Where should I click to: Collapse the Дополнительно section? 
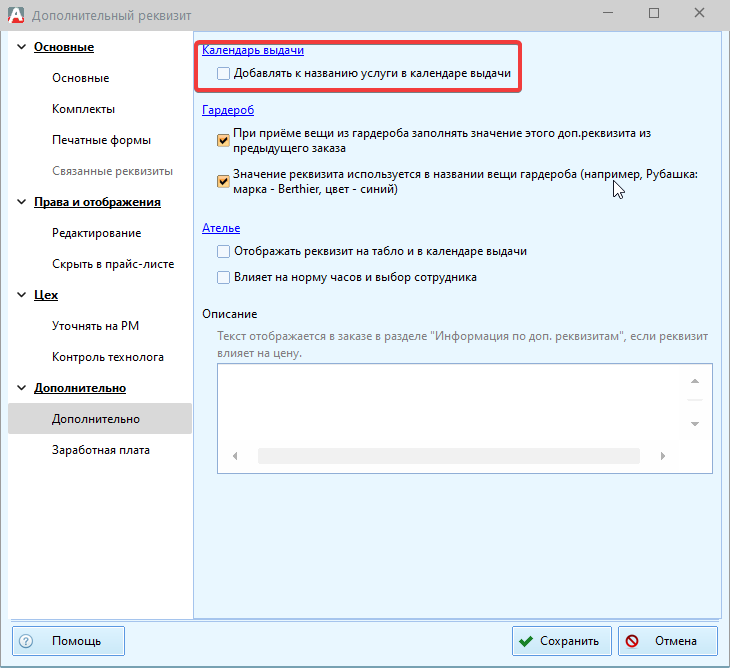(20, 388)
